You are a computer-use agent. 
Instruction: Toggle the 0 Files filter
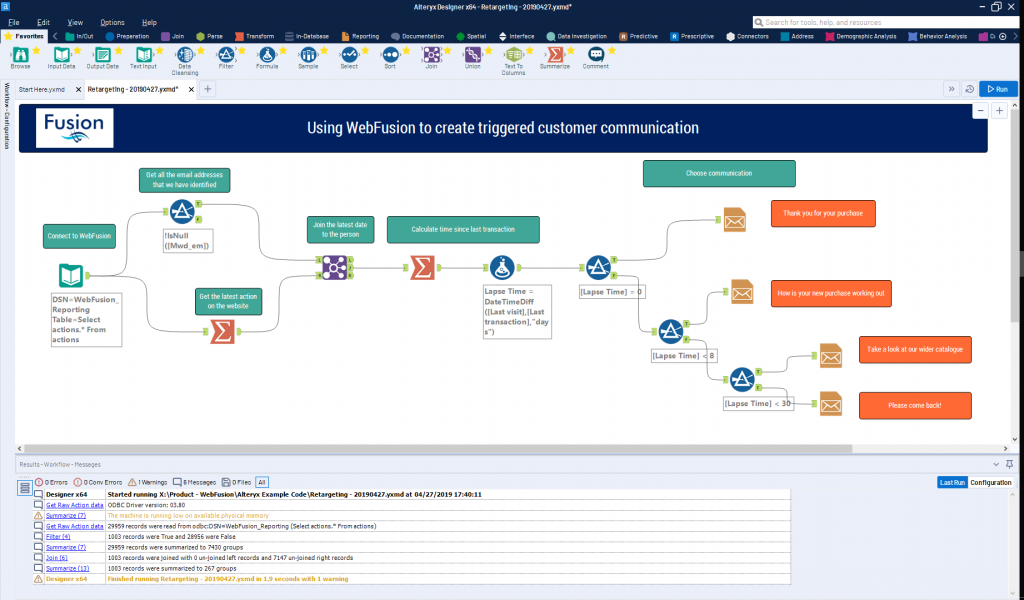point(236,482)
